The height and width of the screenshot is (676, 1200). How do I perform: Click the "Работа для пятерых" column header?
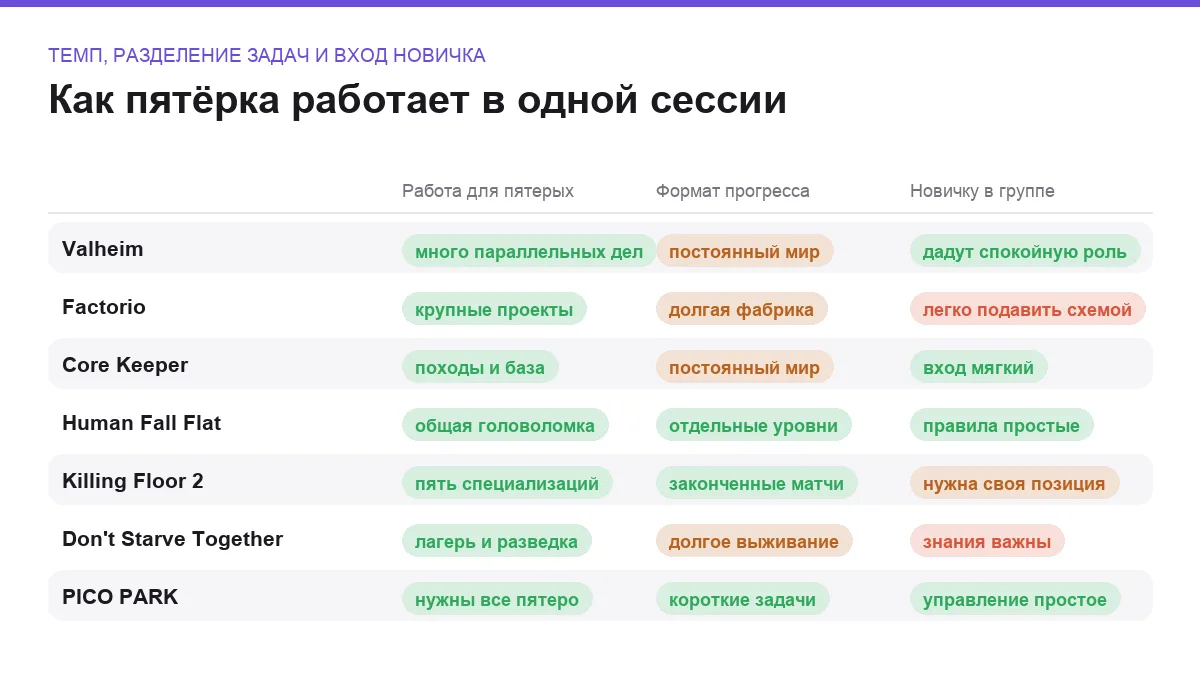[488, 191]
